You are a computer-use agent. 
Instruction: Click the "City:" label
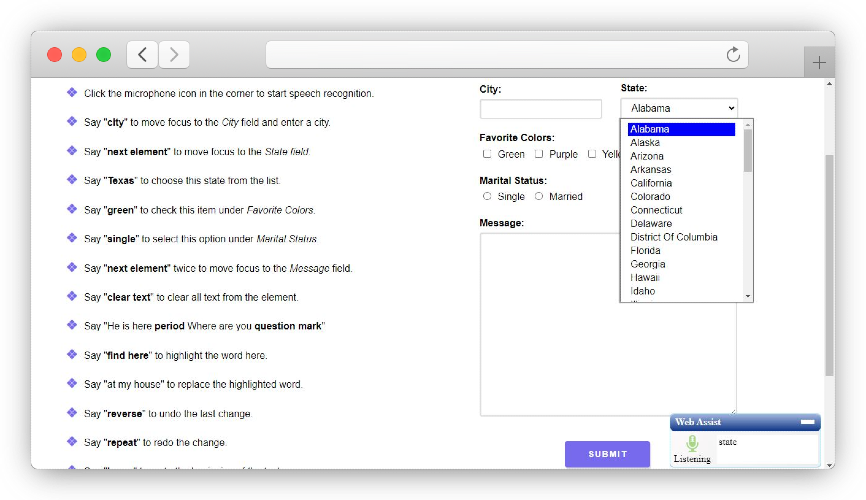click(490, 90)
